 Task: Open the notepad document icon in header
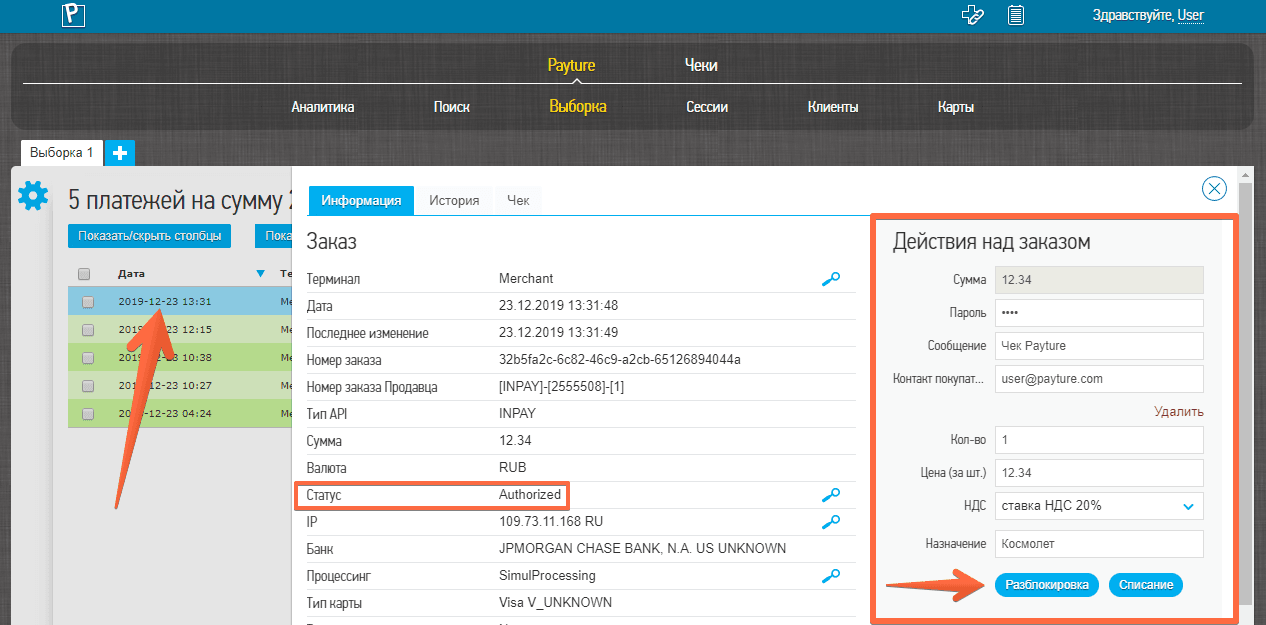pyautogui.click(x=1016, y=15)
